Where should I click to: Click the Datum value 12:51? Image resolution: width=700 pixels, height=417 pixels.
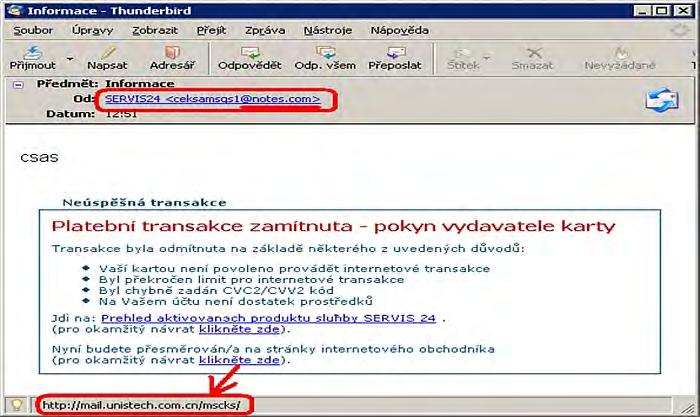click(121, 114)
